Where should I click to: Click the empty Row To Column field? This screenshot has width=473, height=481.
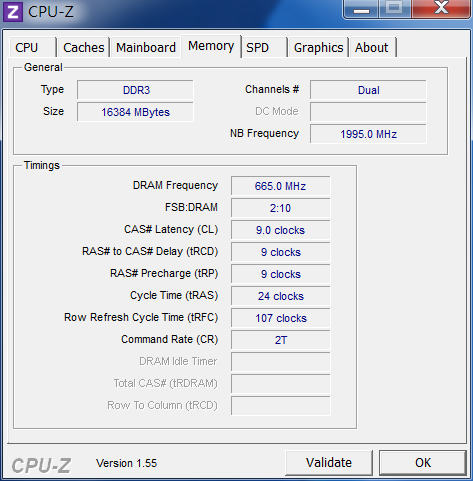(x=281, y=406)
